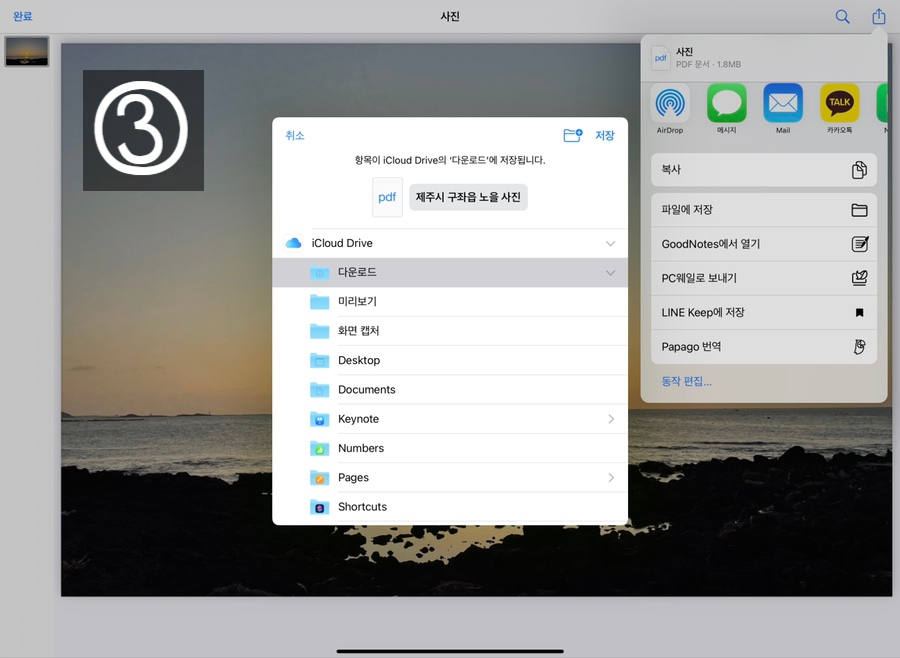Choose GoodNotes에서 열기 action
The height and width of the screenshot is (658, 900).
coord(763,244)
